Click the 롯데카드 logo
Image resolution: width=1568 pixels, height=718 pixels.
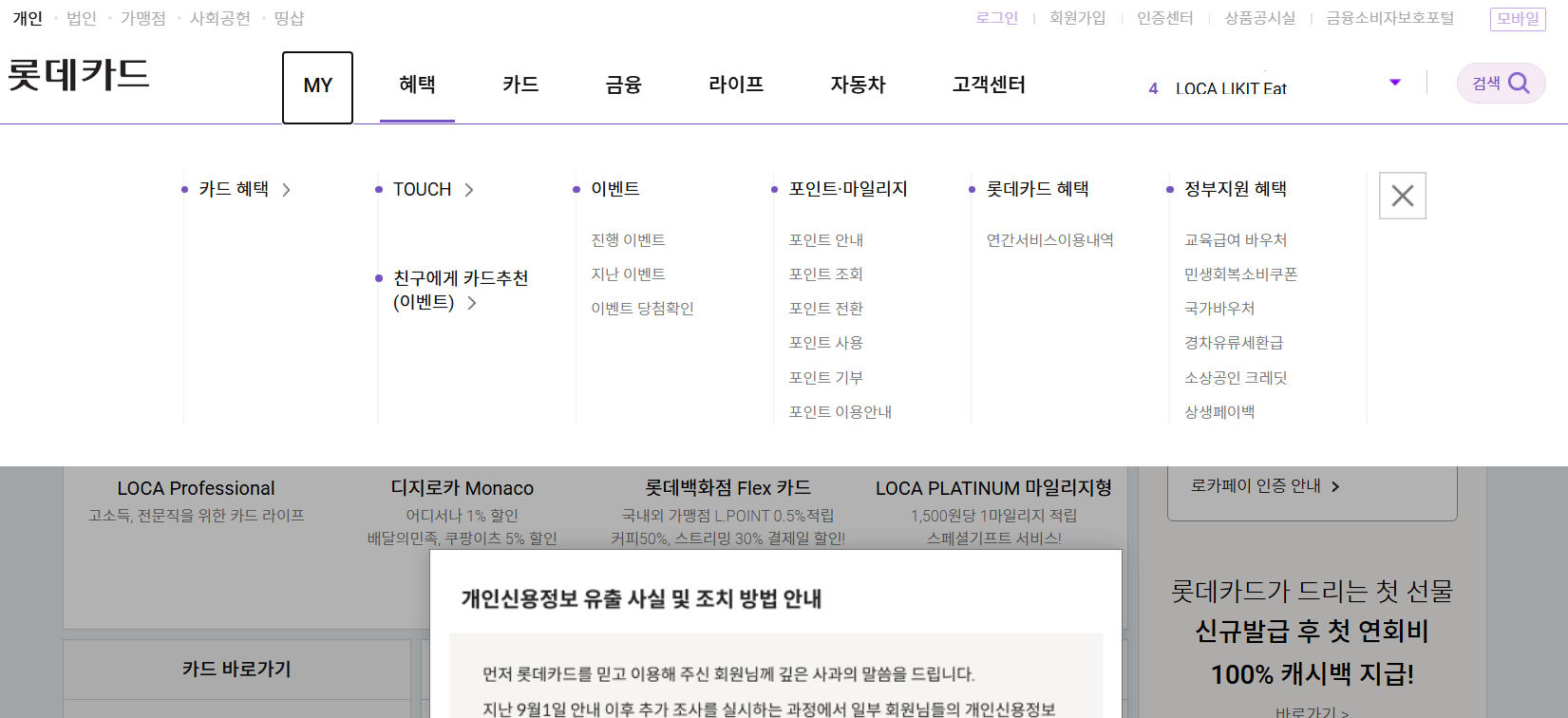pyautogui.click(x=79, y=75)
